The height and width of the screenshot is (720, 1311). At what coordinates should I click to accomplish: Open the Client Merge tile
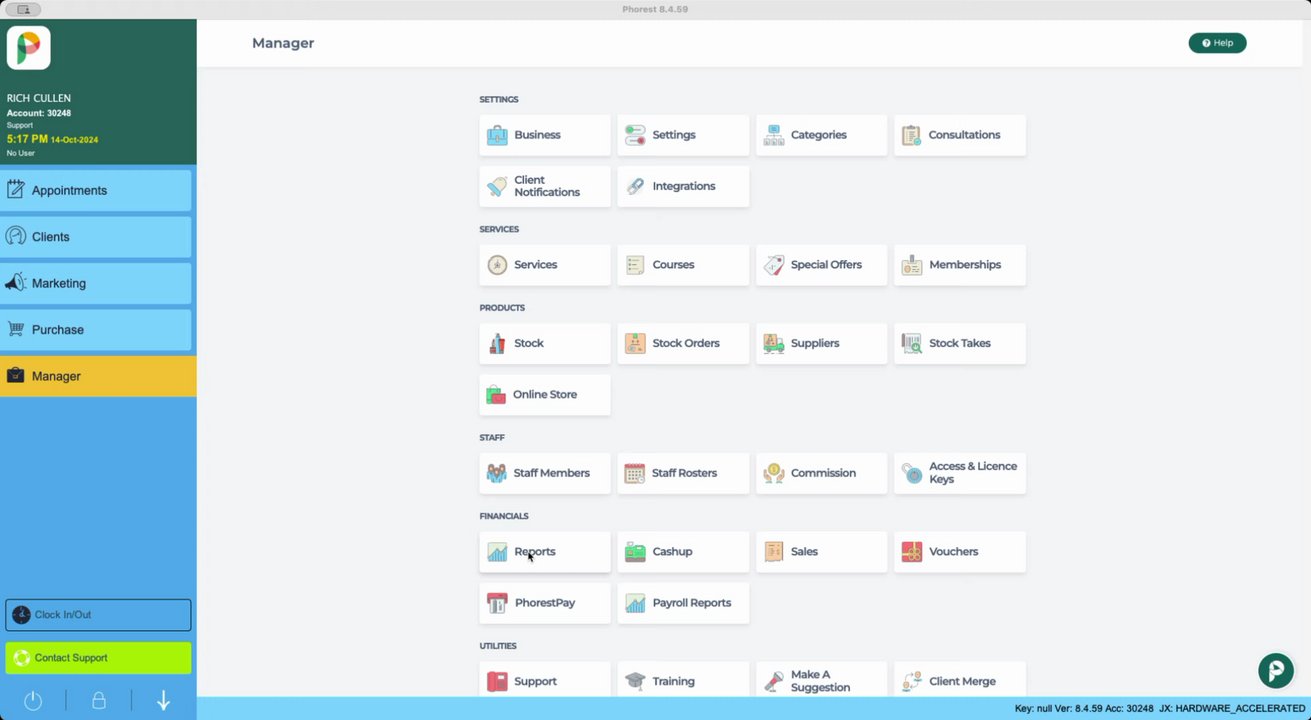click(960, 680)
